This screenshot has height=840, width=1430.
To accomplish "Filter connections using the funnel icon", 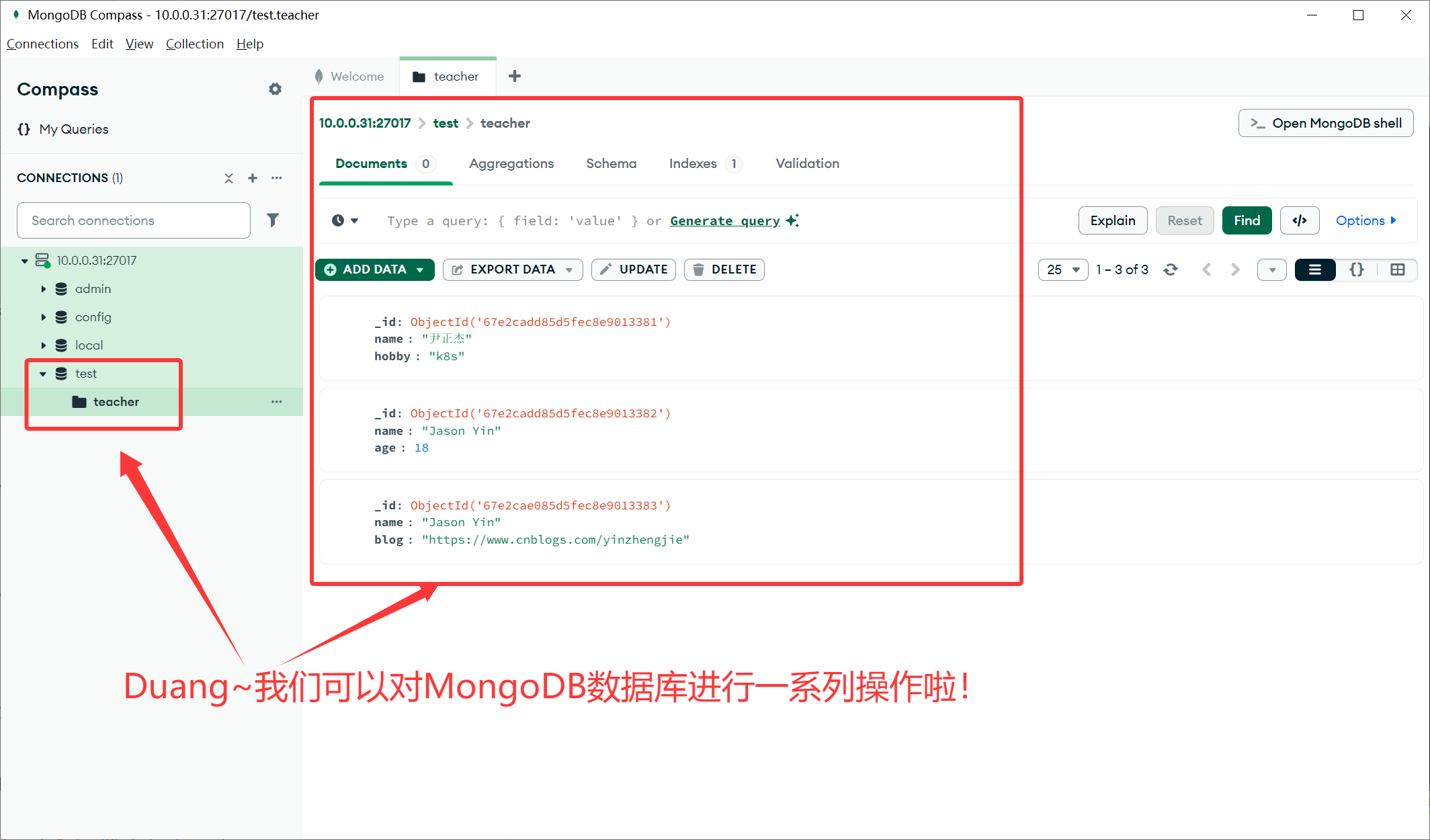I will pos(273,220).
